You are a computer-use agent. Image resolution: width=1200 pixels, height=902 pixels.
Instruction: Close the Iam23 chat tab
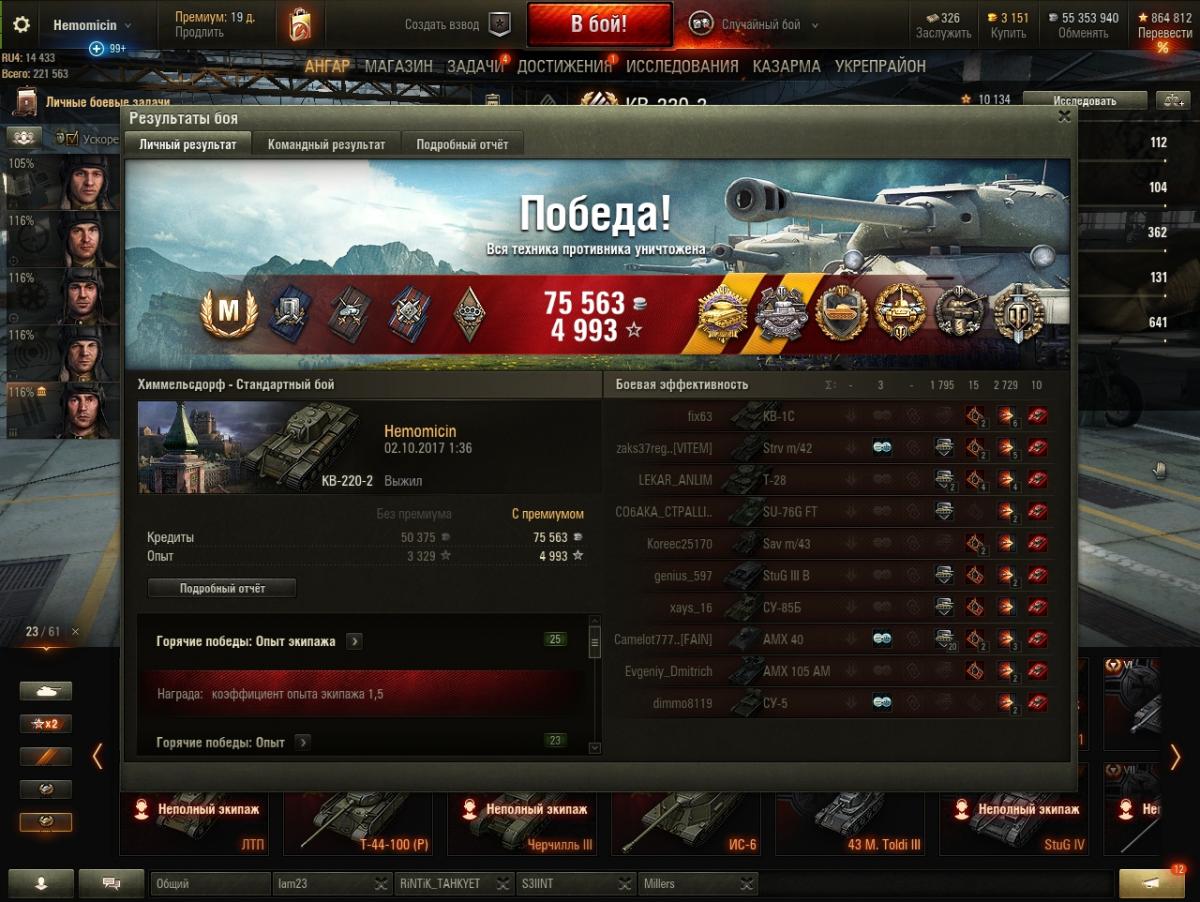(x=381, y=884)
